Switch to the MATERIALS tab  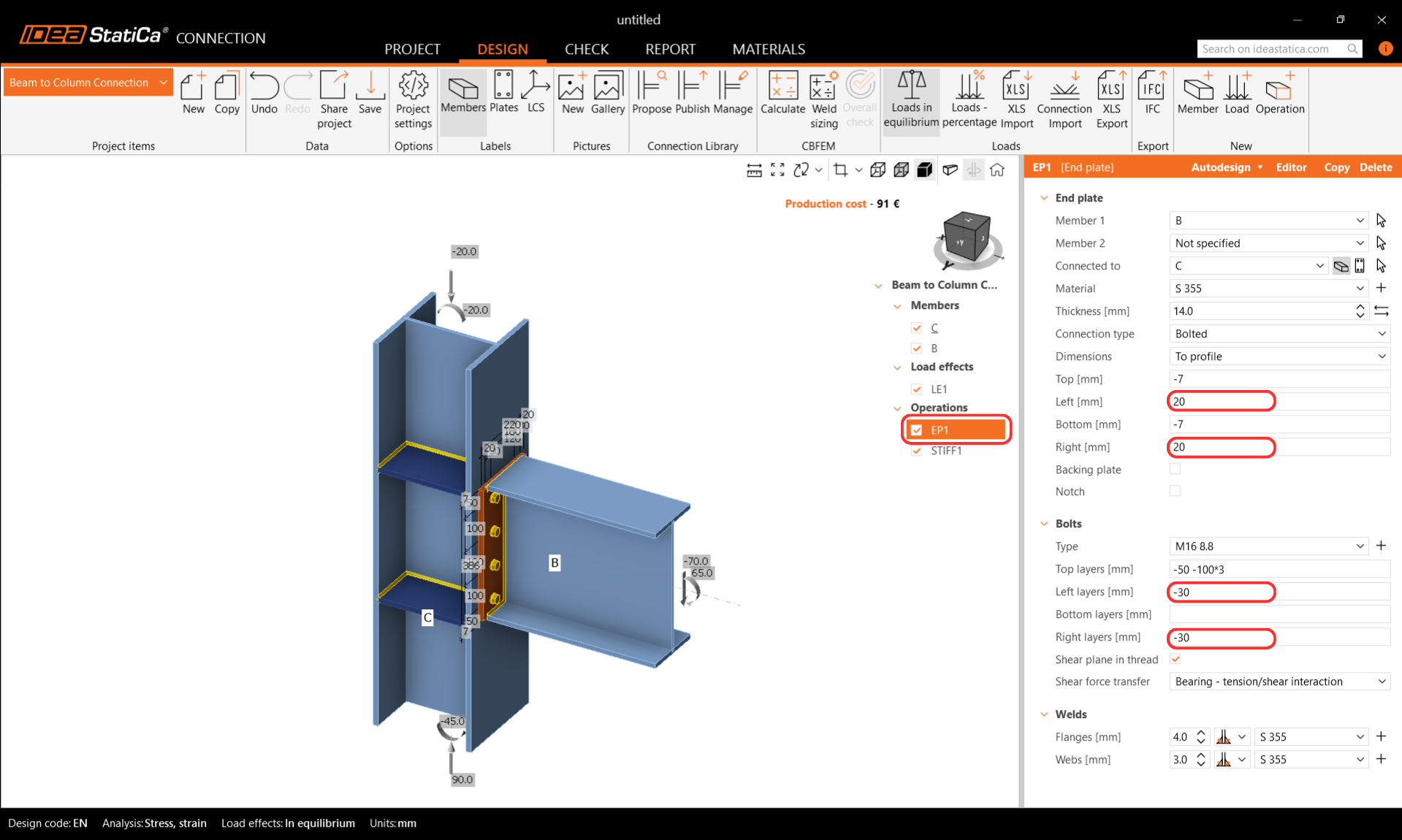[x=769, y=49]
